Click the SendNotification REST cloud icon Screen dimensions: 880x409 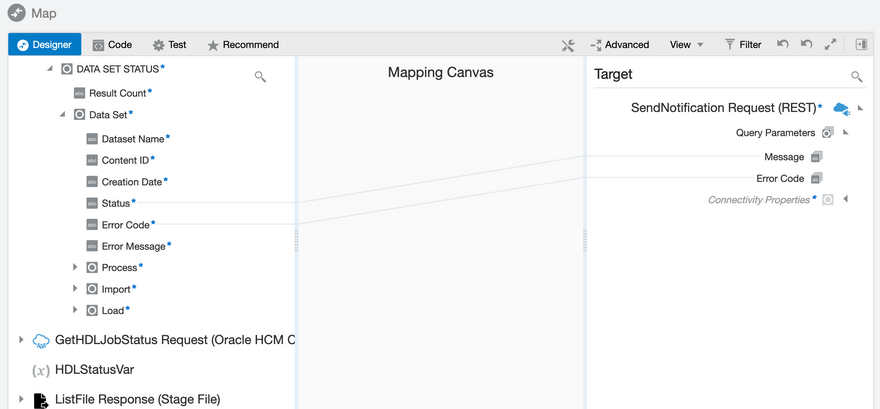pos(840,108)
